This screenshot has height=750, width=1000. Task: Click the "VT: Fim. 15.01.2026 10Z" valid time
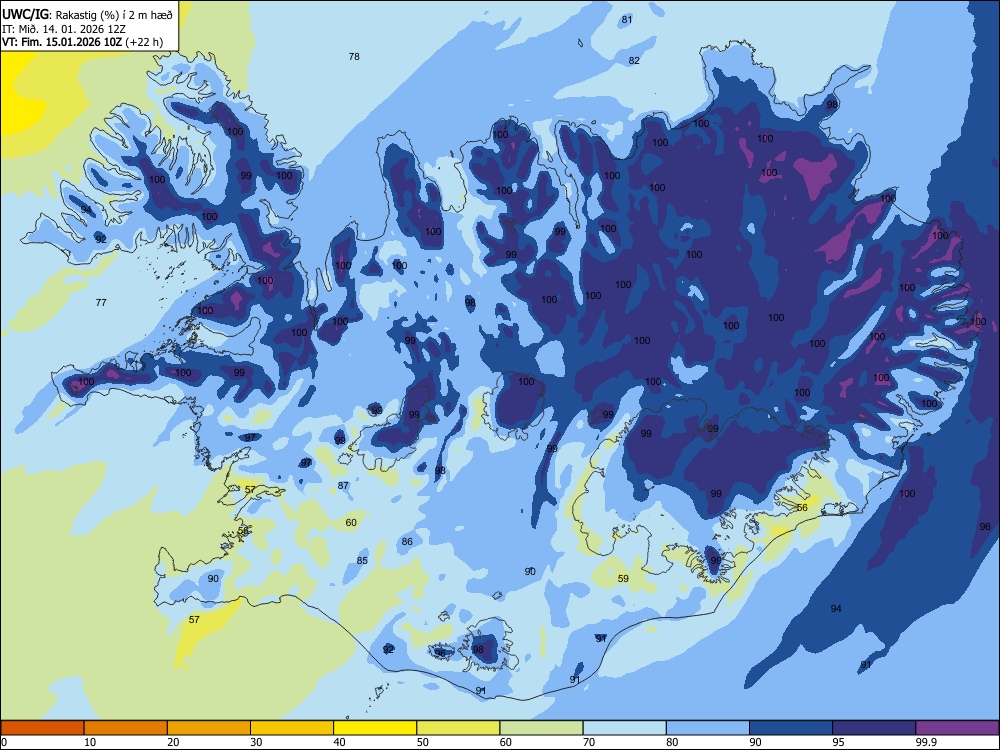pyautogui.click(x=62, y=42)
